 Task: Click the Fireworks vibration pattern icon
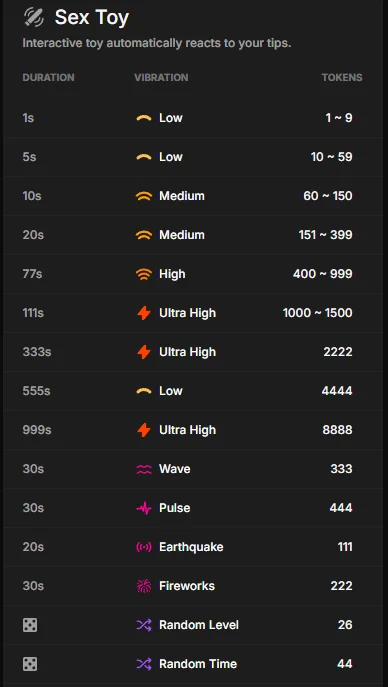(x=144, y=586)
